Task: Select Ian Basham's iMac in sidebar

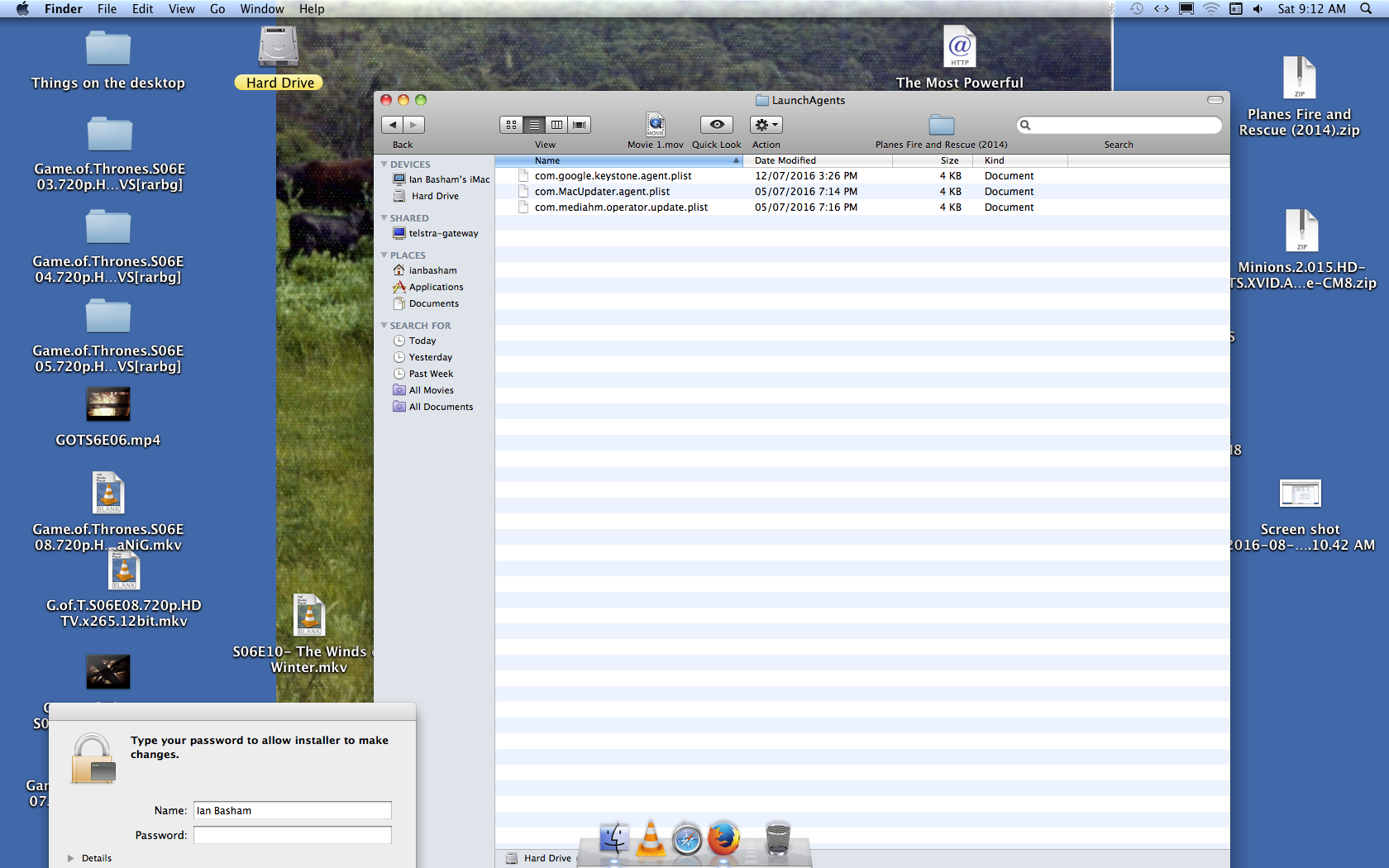Action: click(441, 179)
